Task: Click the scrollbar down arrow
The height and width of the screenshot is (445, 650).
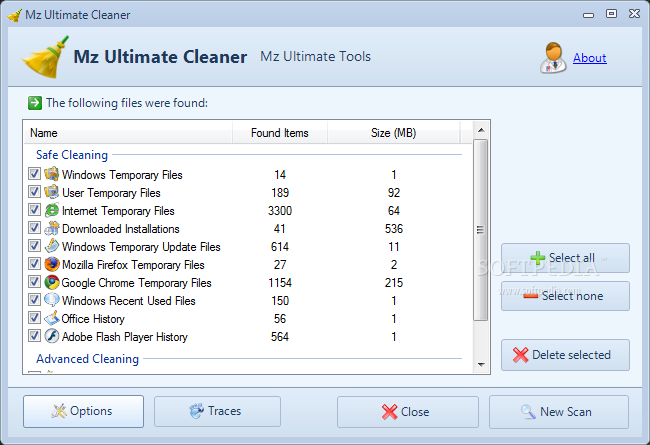Action: coord(481,365)
